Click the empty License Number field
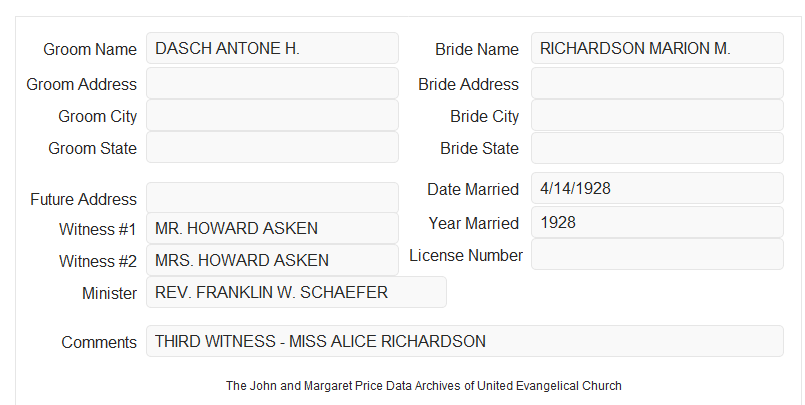Viewport: 805px width, 405px height. 657,254
